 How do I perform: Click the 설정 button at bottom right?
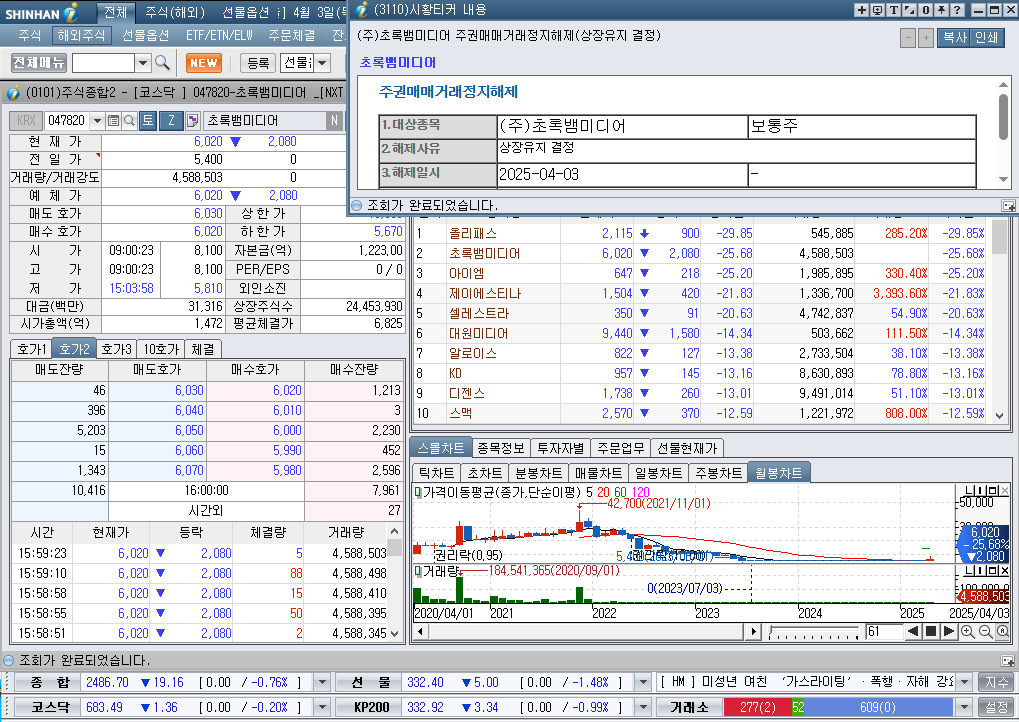tap(996, 707)
